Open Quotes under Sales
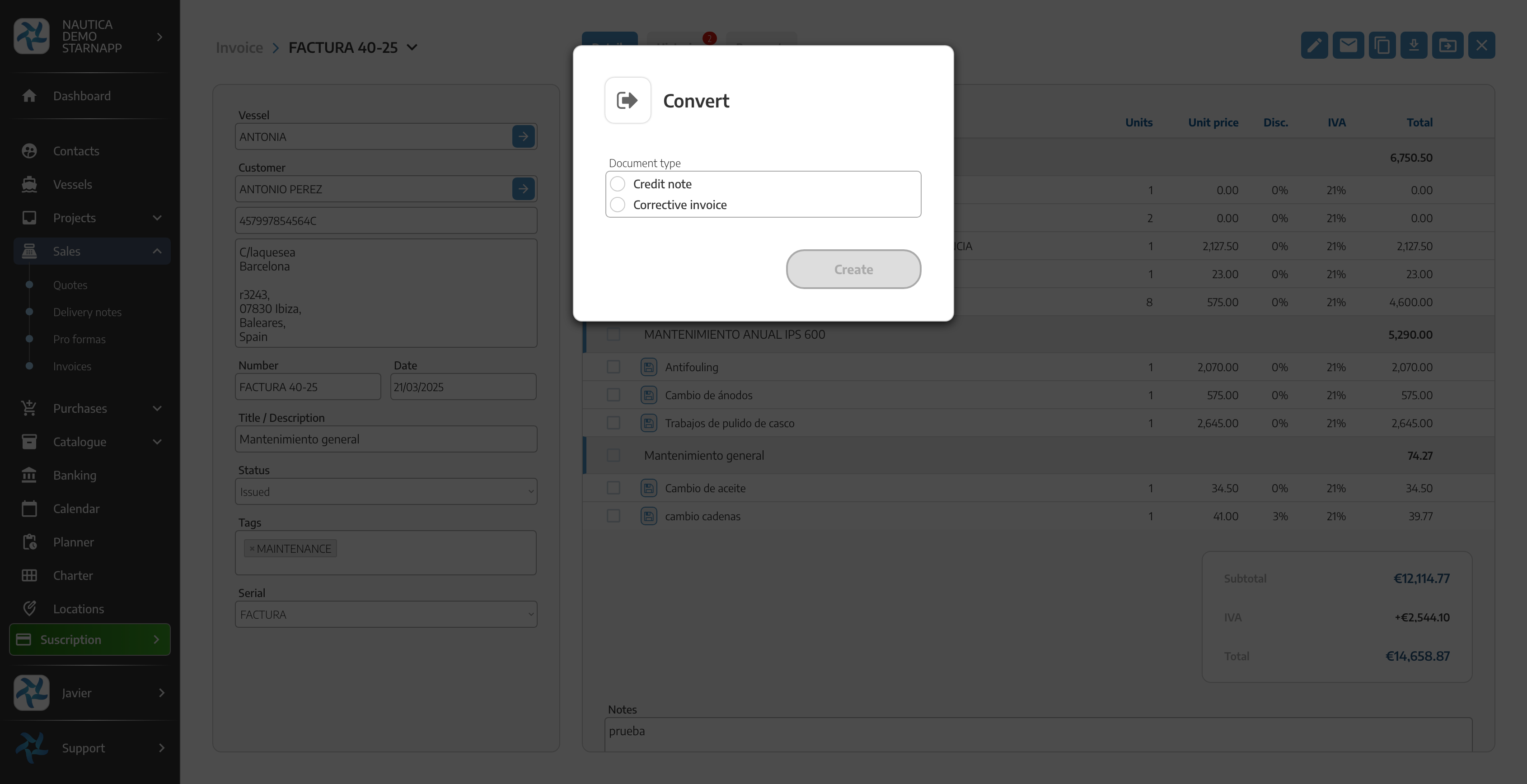 (70, 285)
